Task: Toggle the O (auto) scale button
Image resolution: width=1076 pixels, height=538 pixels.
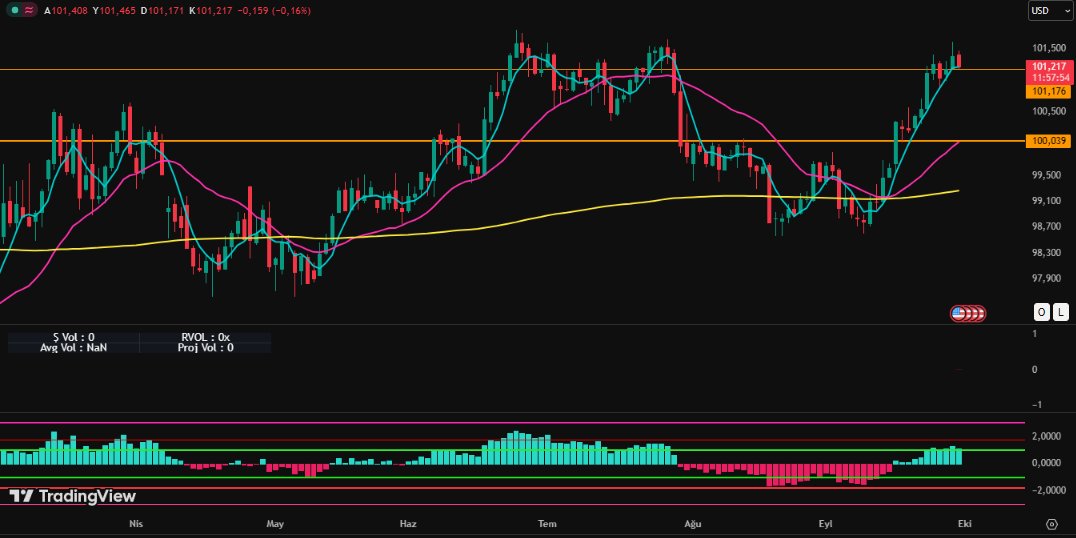Action: pos(1042,312)
